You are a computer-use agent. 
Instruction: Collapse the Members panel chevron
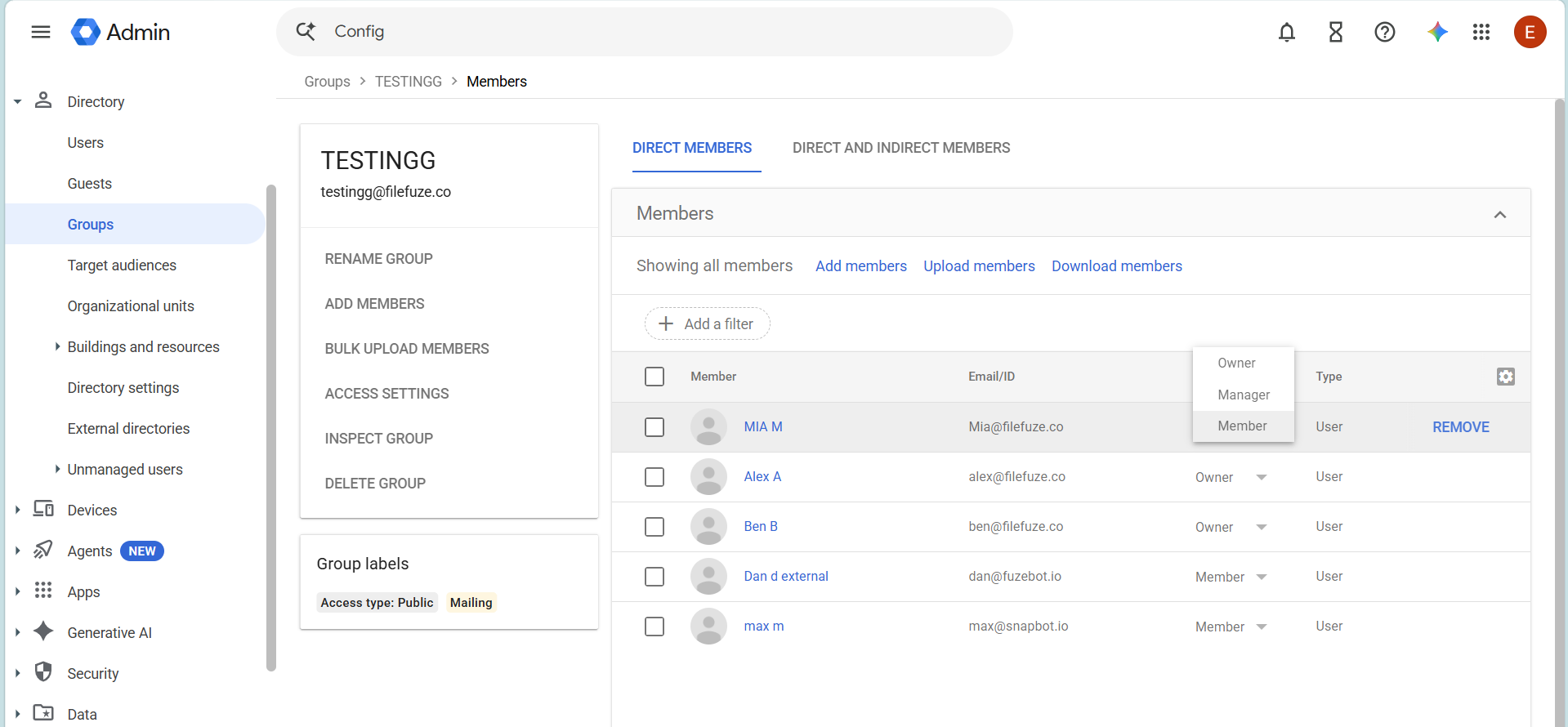(x=1500, y=214)
